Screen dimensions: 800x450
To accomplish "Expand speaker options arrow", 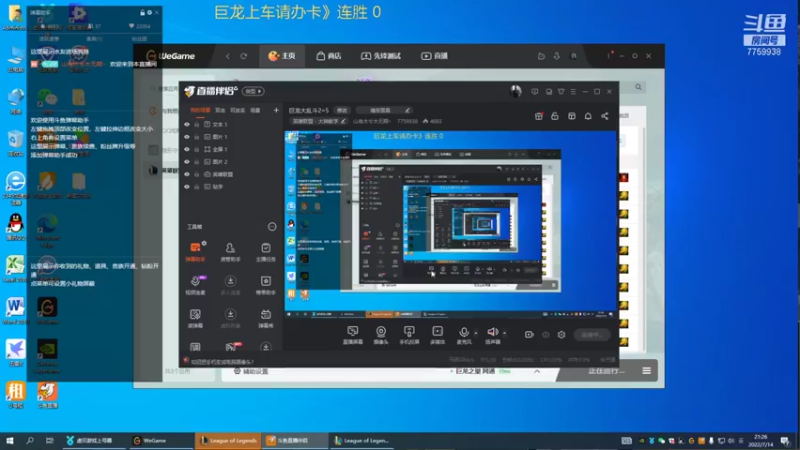I will coord(505,333).
